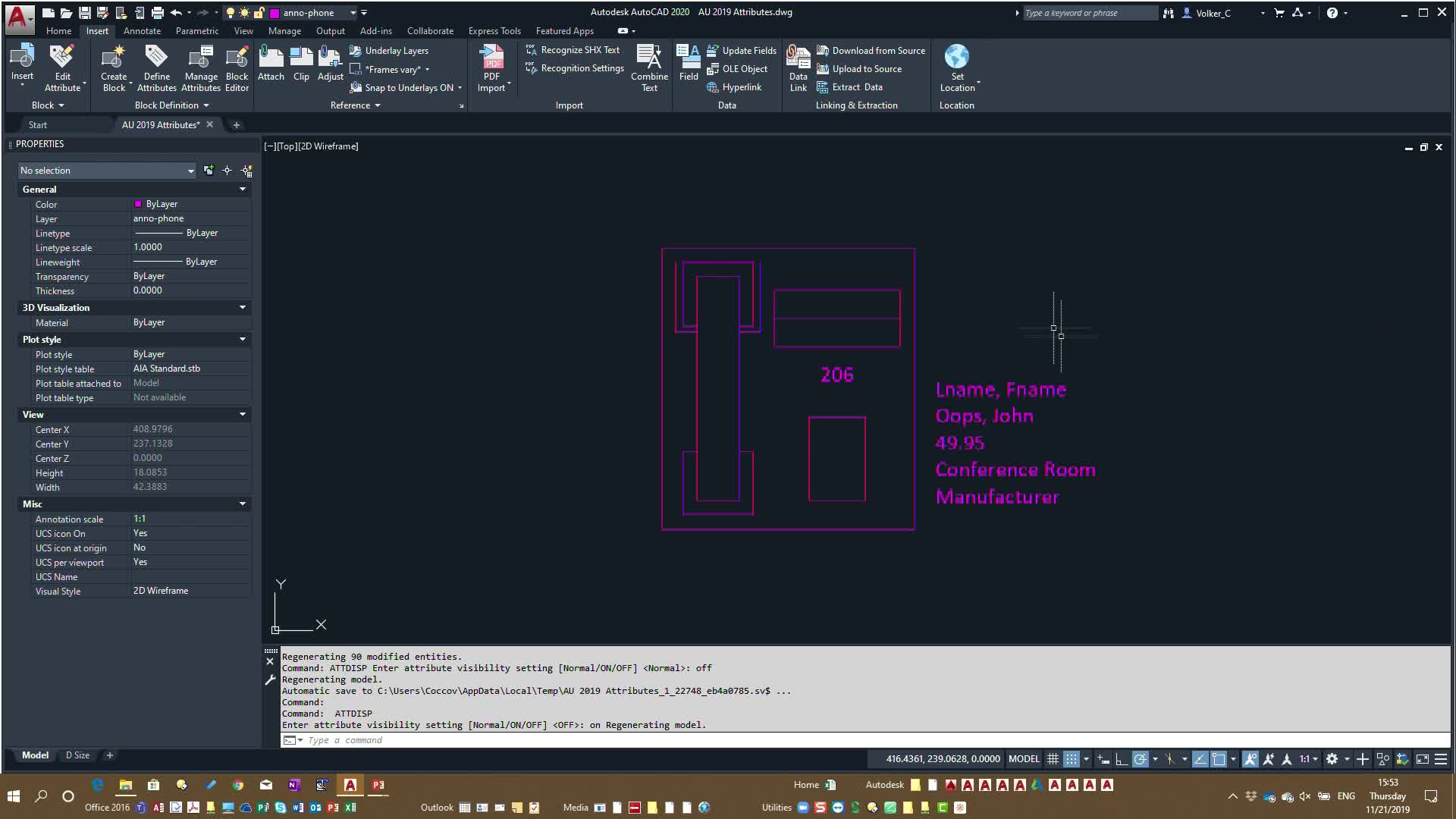Toggle the drawing grid display
The width and height of the screenshot is (1456, 819).
[1053, 759]
